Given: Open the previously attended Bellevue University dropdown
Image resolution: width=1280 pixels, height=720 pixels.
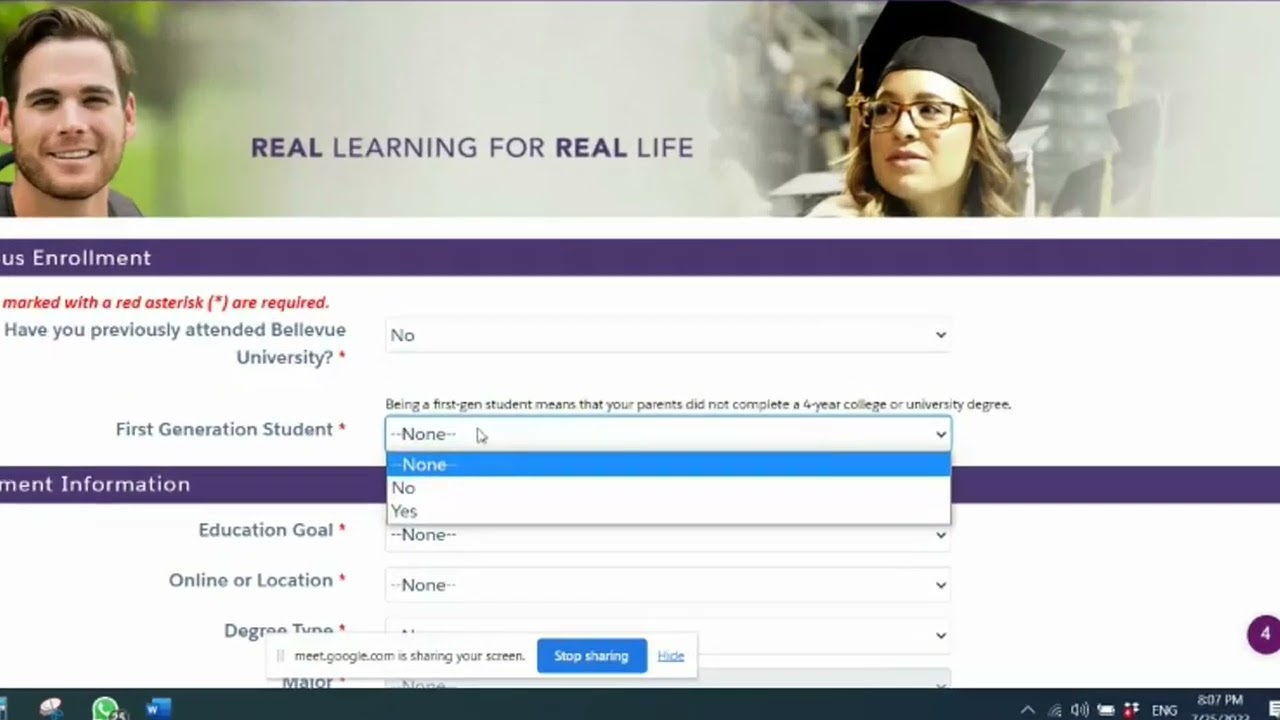Looking at the screenshot, I should 668,335.
